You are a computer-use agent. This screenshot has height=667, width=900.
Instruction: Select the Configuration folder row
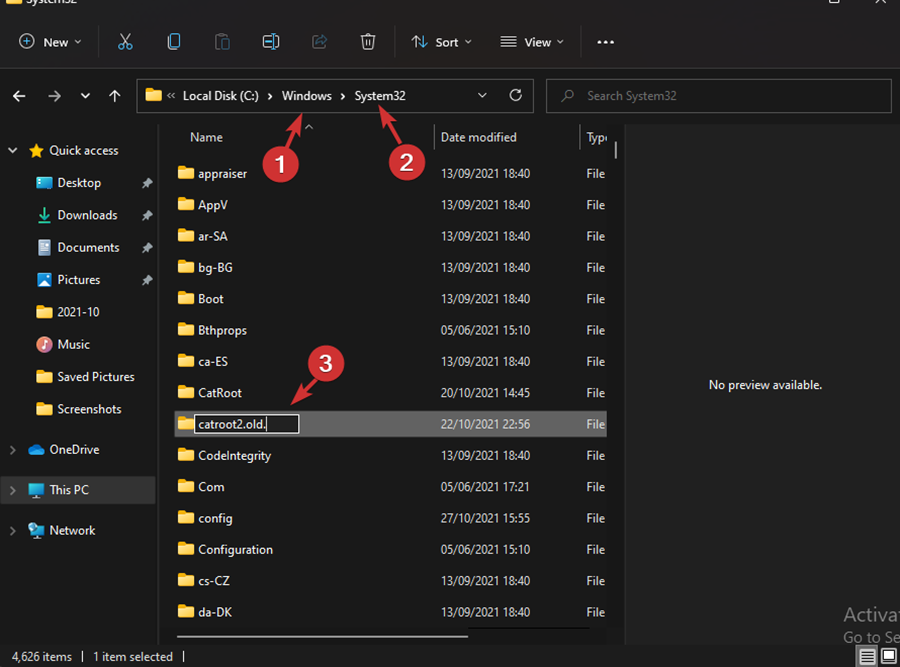[390, 550]
